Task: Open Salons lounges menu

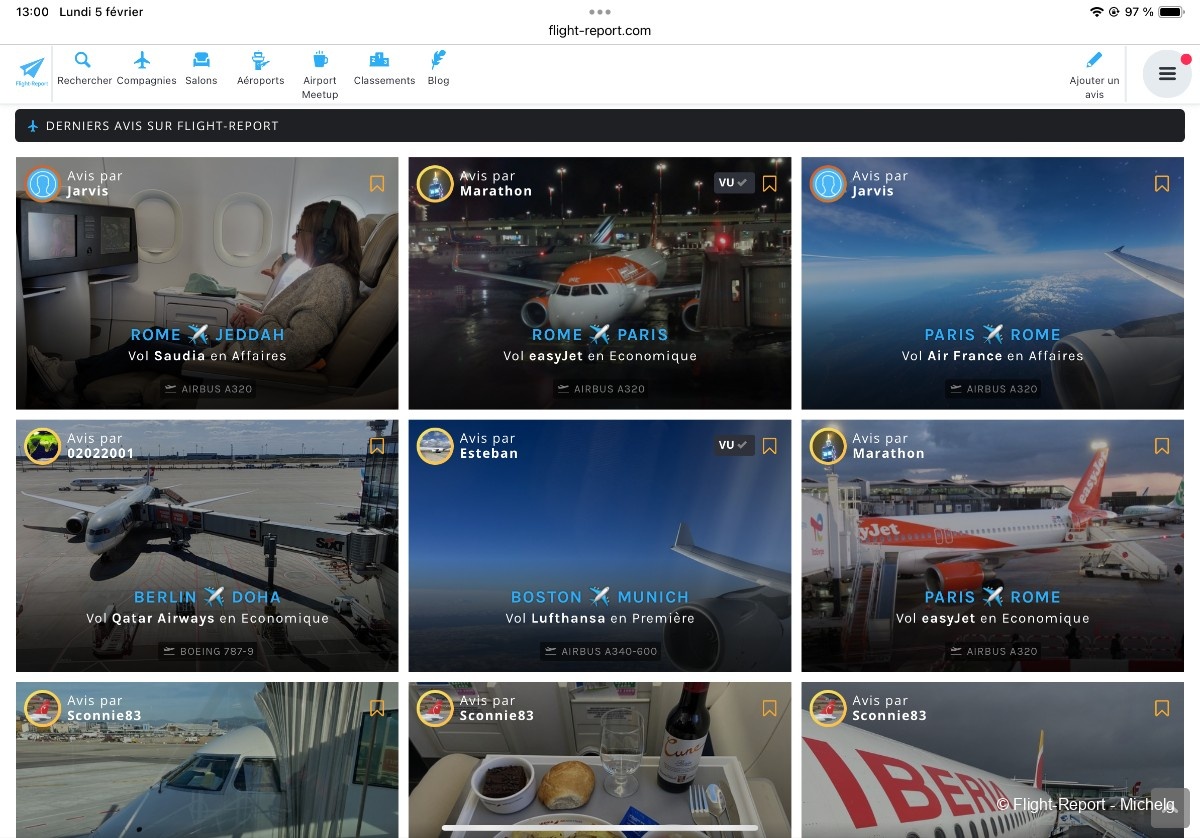Action: tap(201, 69)
